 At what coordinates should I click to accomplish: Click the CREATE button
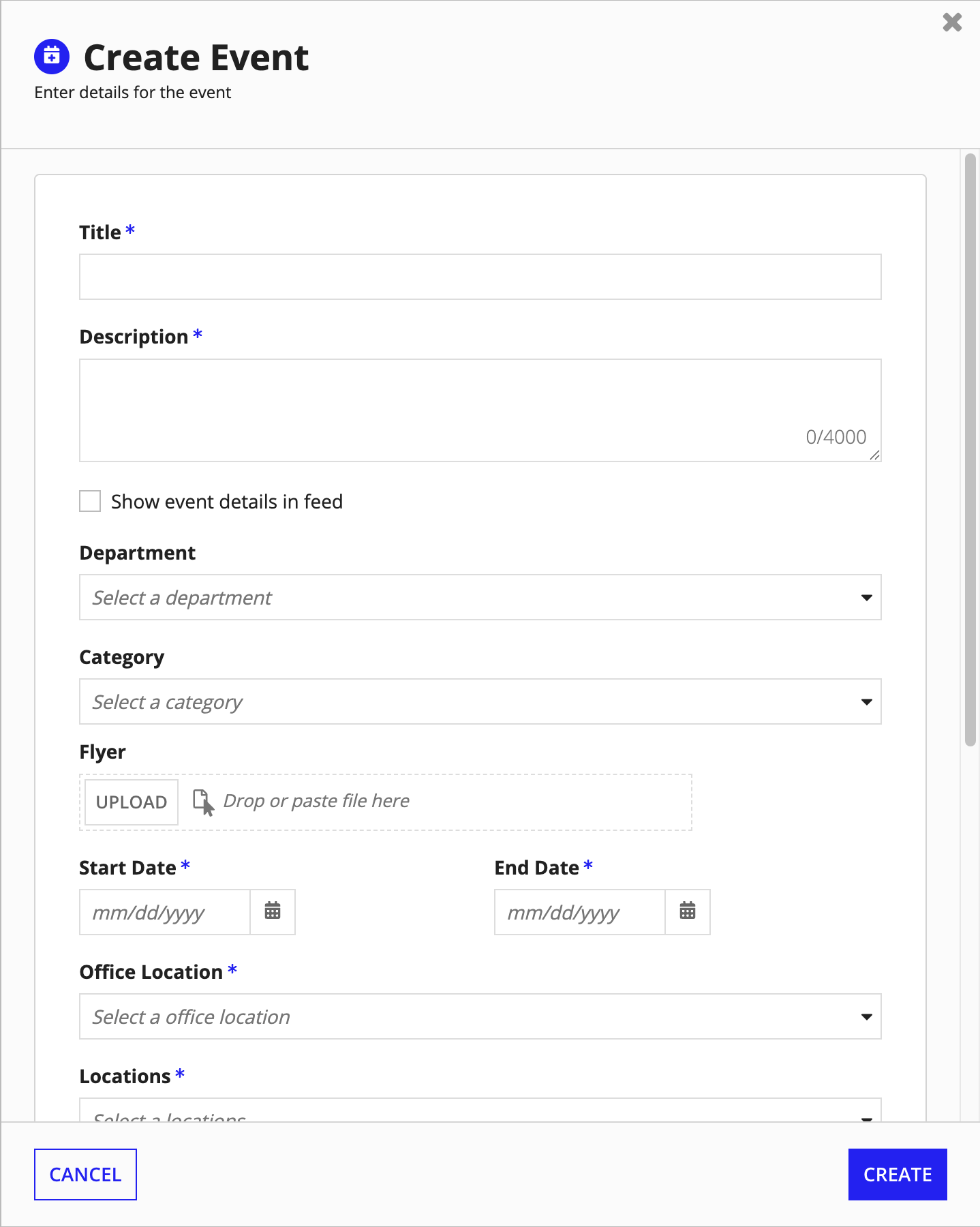898,1175
